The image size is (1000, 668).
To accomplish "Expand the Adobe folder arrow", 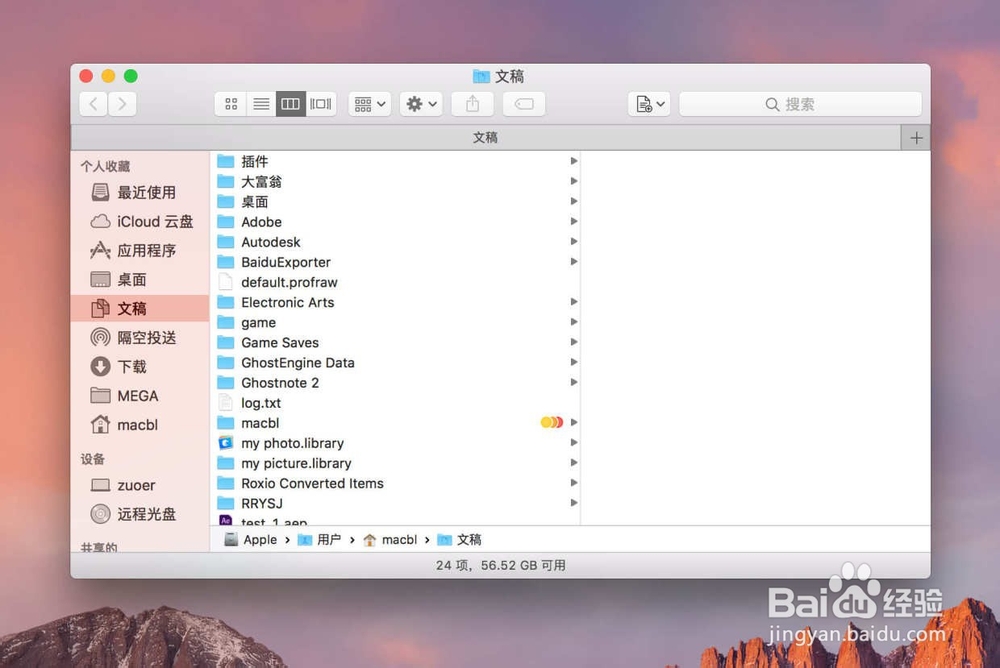I will coord(574,221).
